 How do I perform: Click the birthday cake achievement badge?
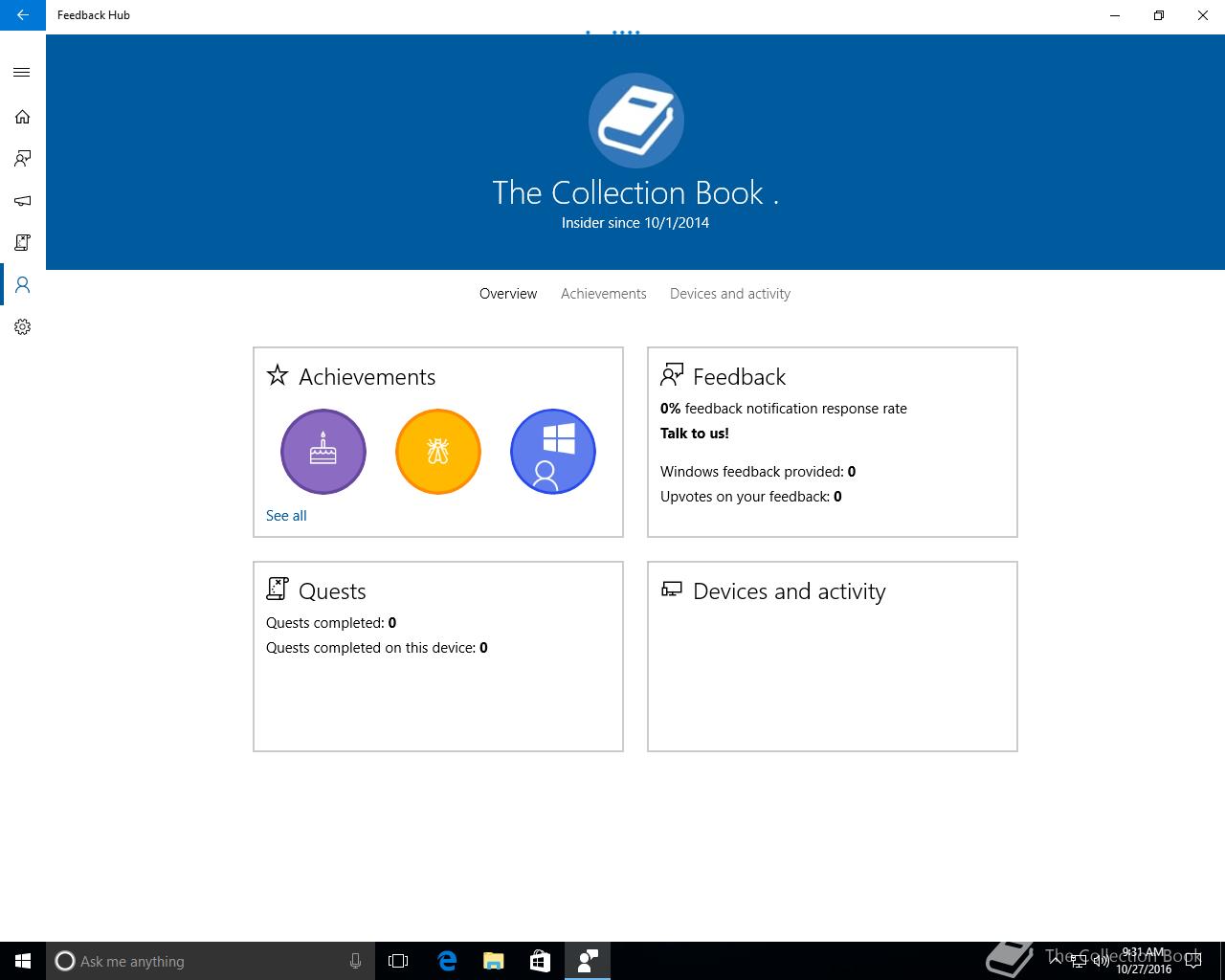tap(323, 452)
